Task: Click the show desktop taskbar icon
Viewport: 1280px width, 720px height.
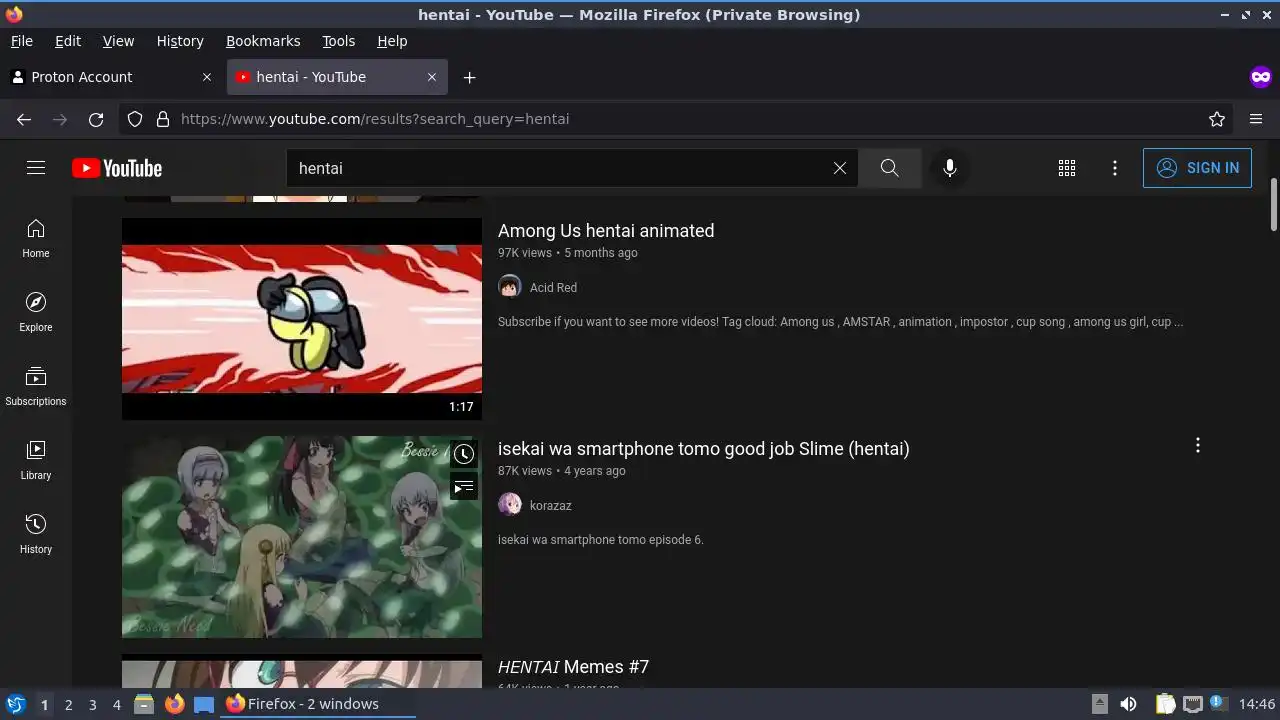Action: pyautogui.click(x=204, y=704)
